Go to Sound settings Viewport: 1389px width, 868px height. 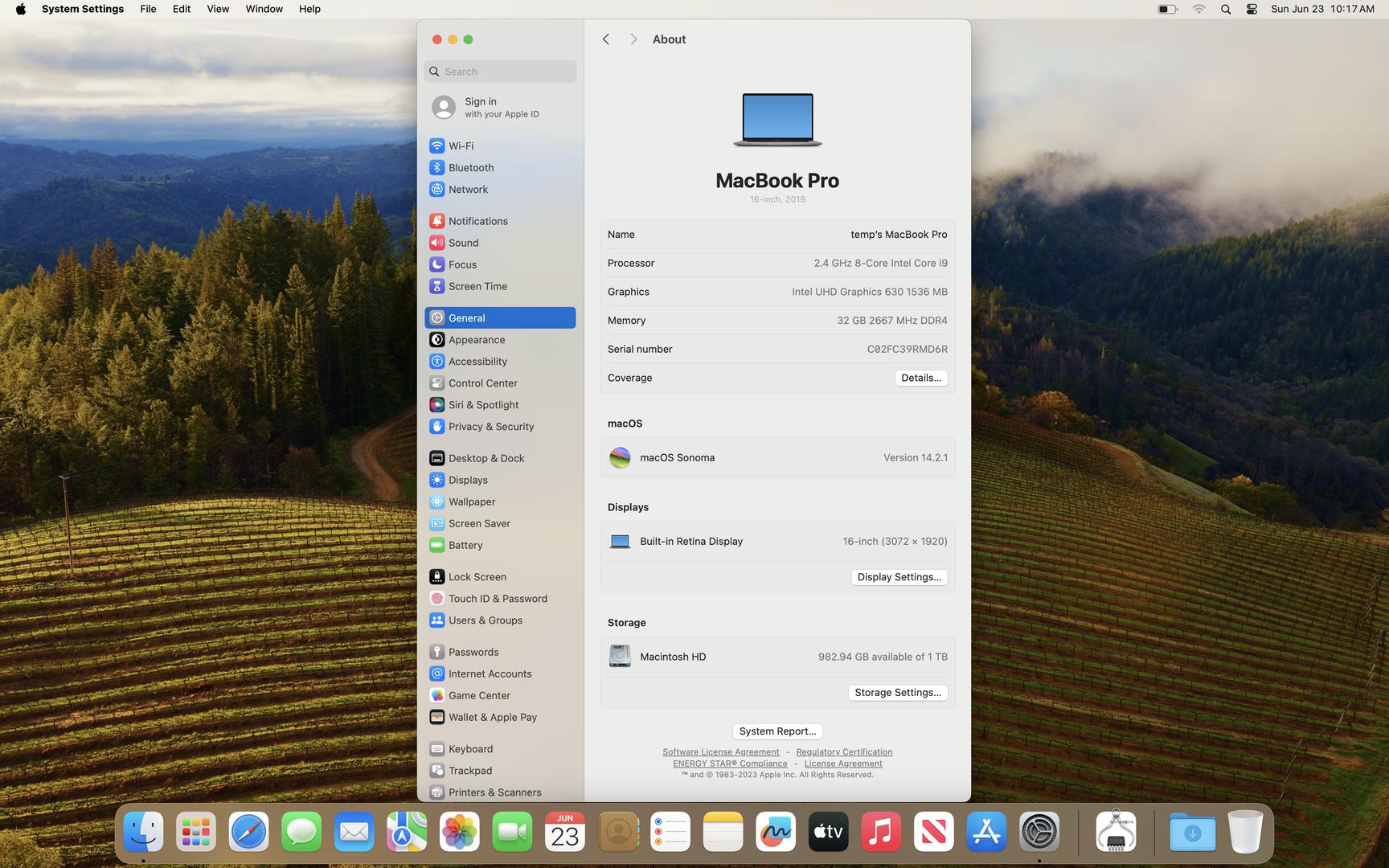[x=500, y=243]
